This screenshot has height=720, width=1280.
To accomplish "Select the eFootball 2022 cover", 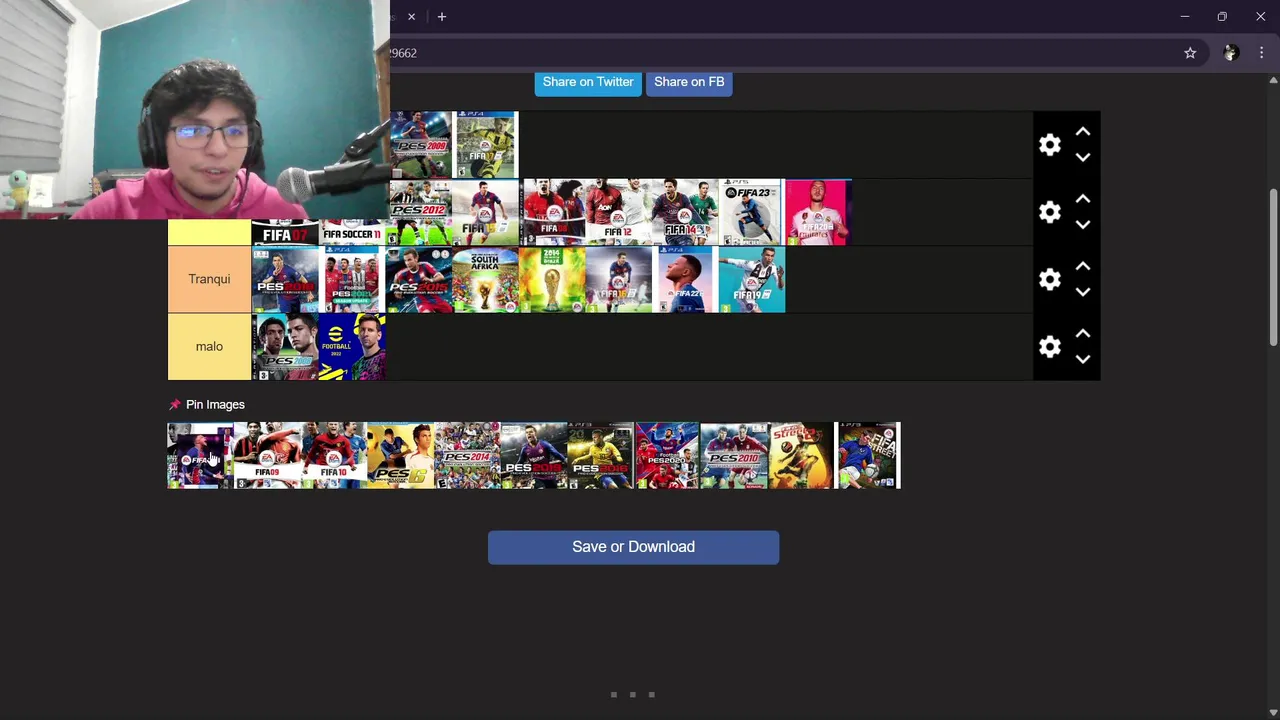I will (x=352, y=346).
